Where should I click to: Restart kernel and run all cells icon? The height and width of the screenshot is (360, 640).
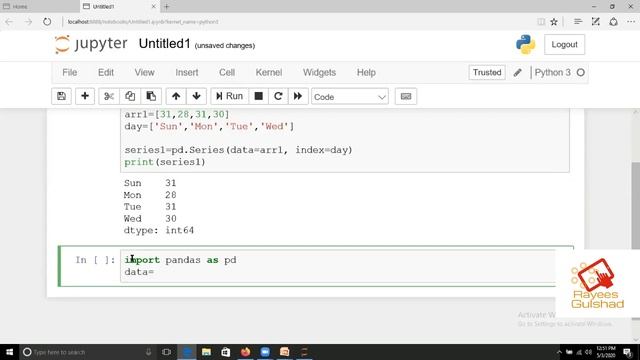(298, 96)
